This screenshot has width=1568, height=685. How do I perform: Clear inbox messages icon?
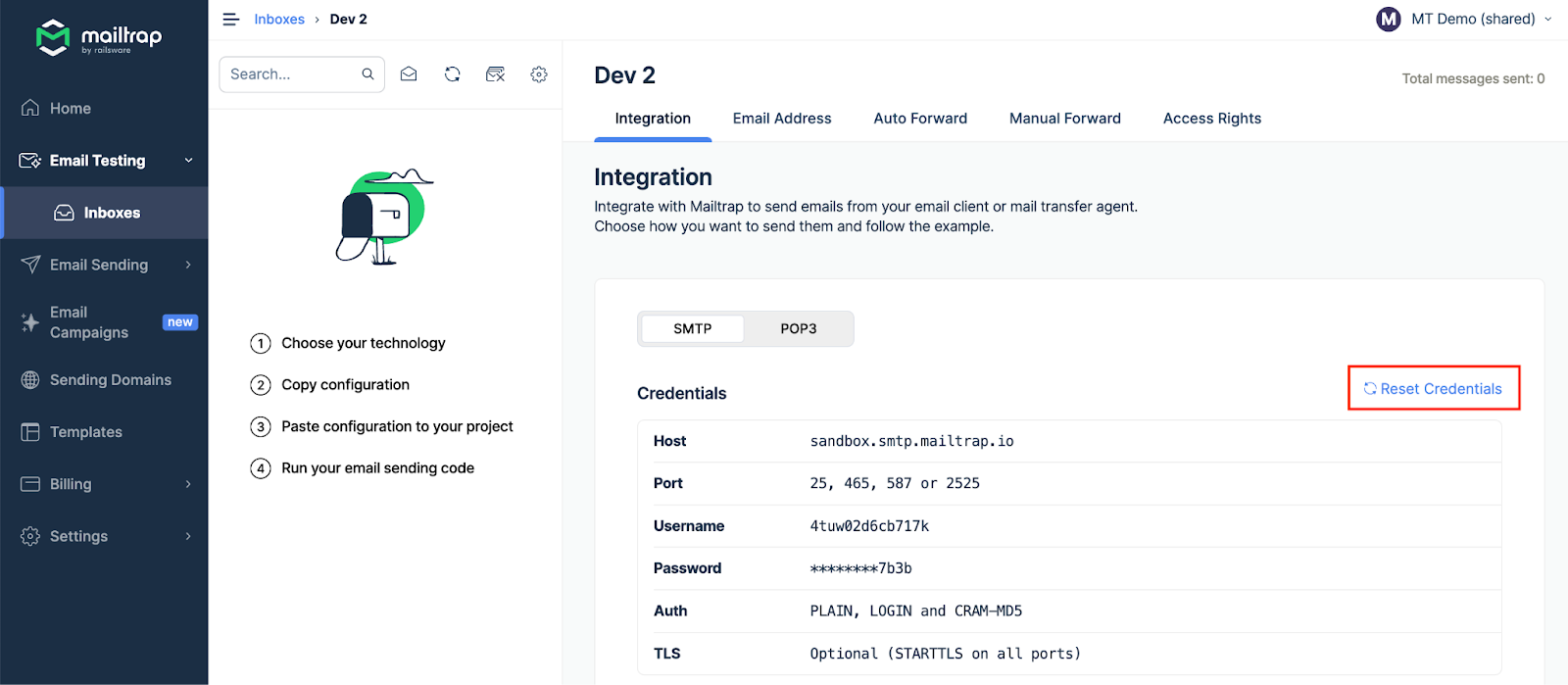pos(496,74)
